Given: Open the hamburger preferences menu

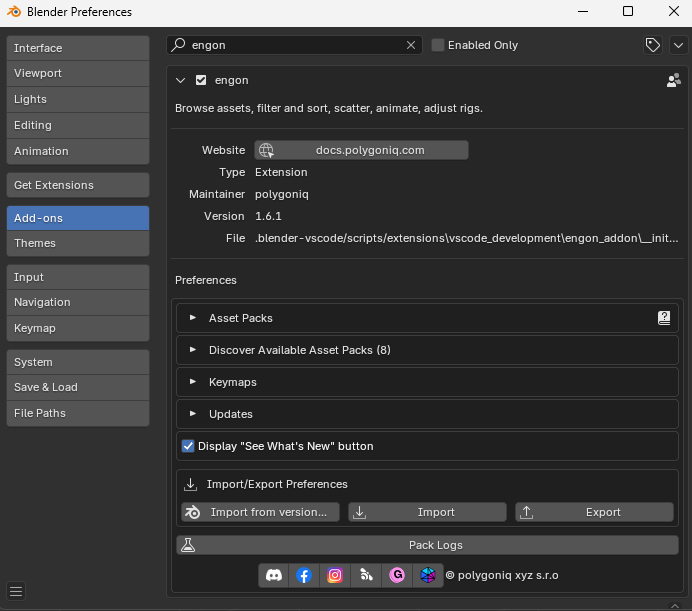Looking at the screenshot, I should coord(16,591).
